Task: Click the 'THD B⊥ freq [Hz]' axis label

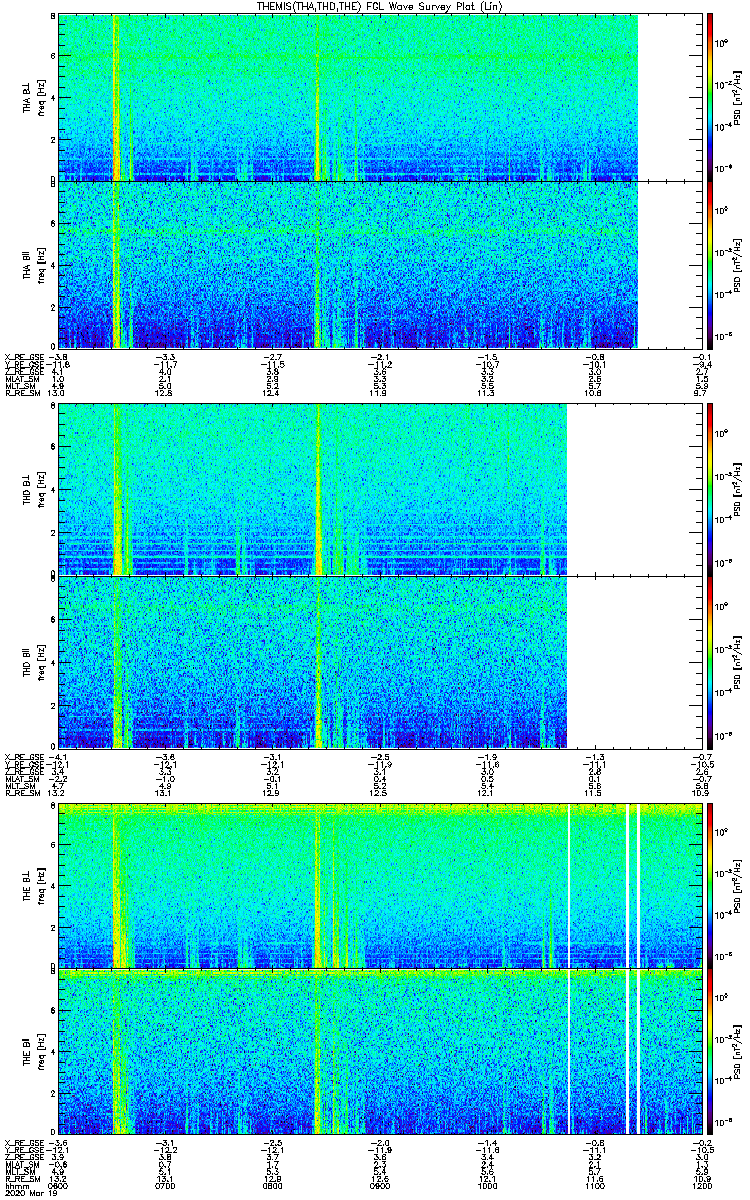Action: coord(34,489)
